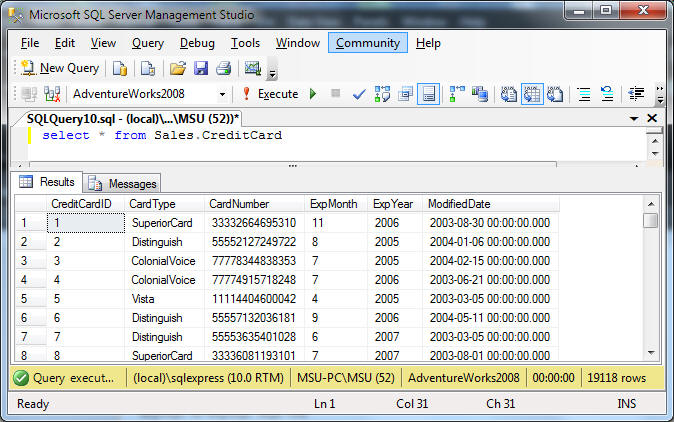Select the Results to Text icon
This screenshot has height=422, width=674.
pyautogui.click(x=509, y=94)
